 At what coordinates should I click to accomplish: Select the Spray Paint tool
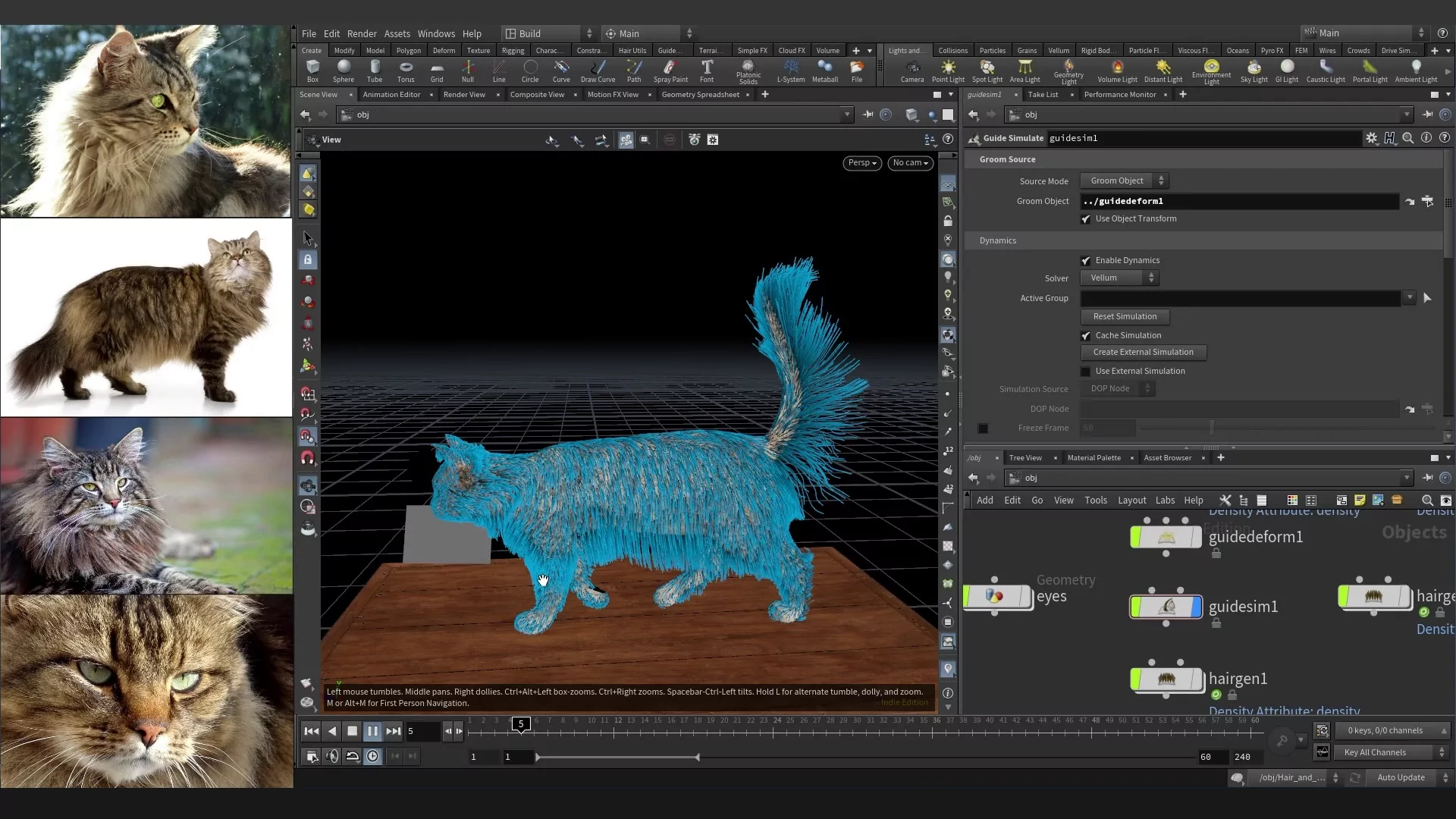[x=670, y=70]
